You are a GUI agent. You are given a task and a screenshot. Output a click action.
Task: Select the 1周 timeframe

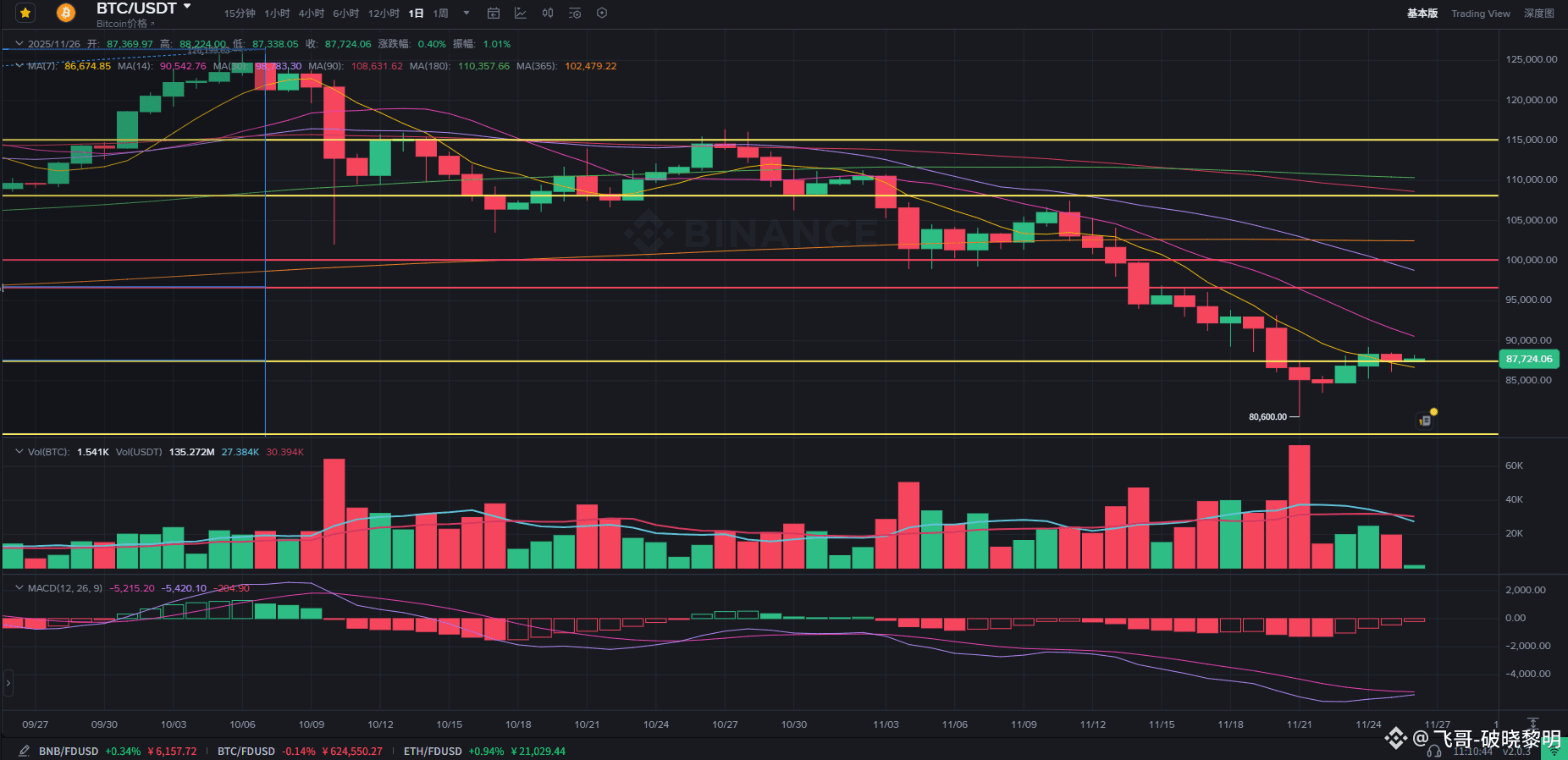tap(440, 14)
